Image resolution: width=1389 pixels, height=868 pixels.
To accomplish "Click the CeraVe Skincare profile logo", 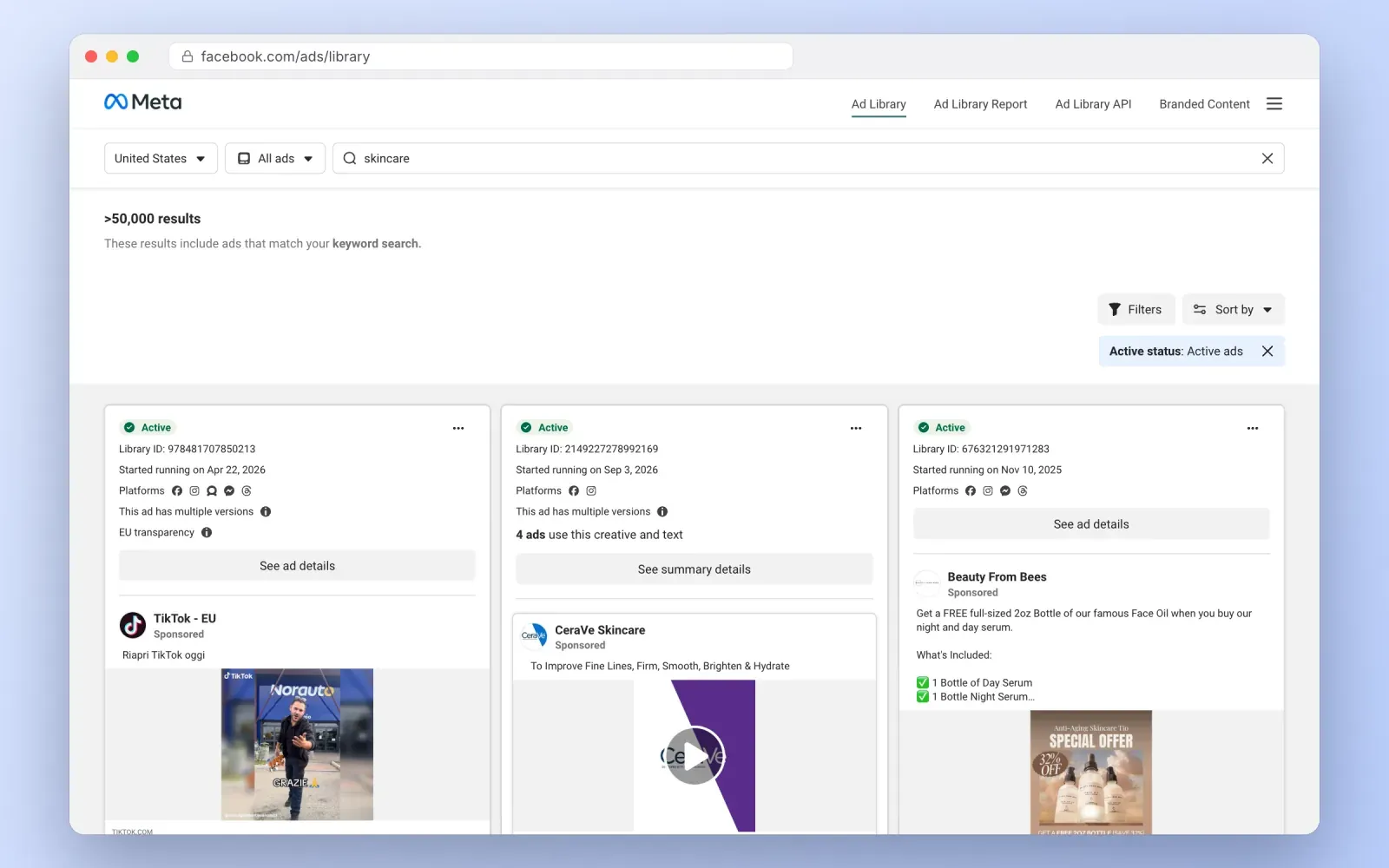I will [x=534, y=636].
